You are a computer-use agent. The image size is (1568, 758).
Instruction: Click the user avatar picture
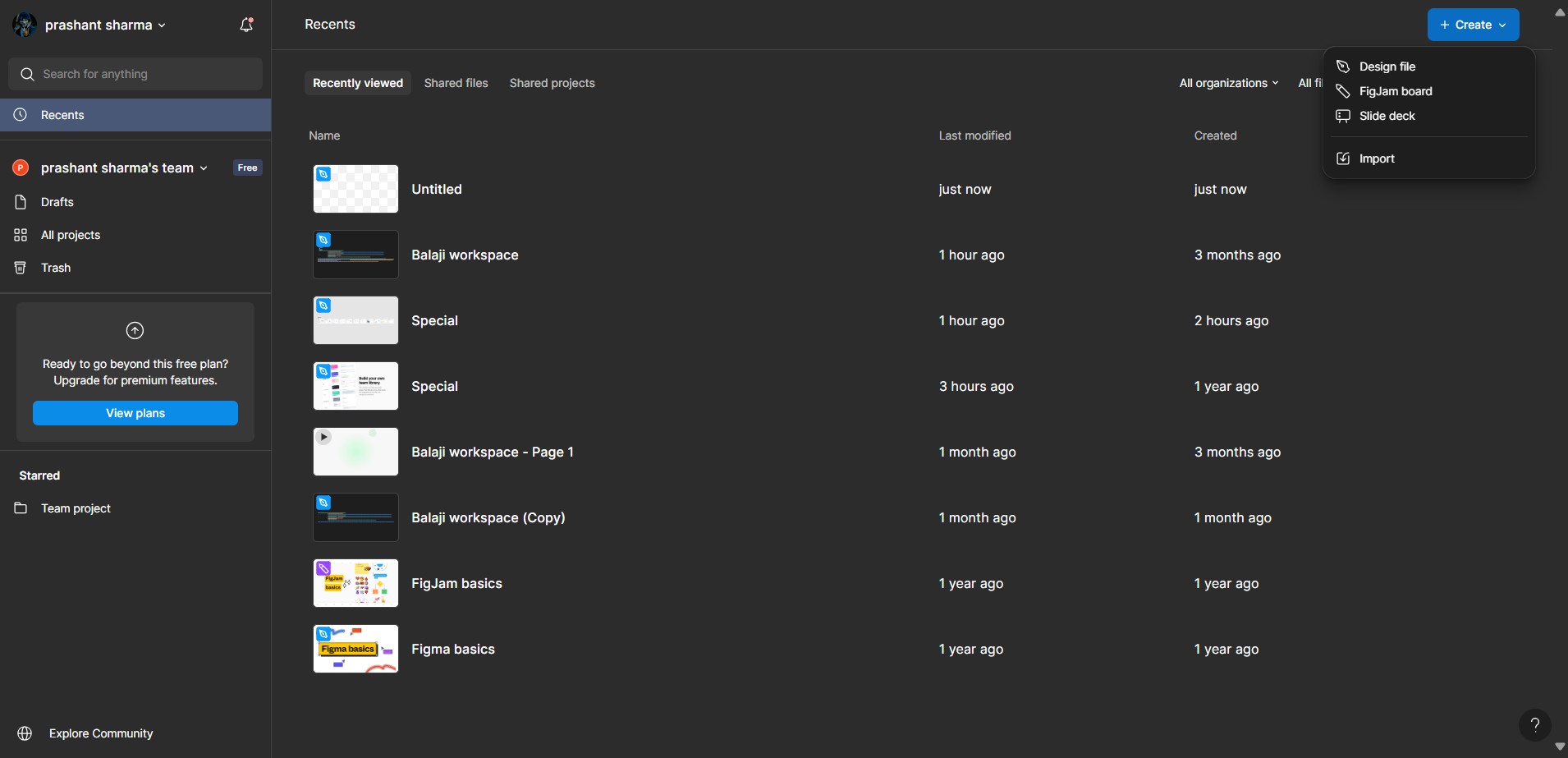pos(25,25)
